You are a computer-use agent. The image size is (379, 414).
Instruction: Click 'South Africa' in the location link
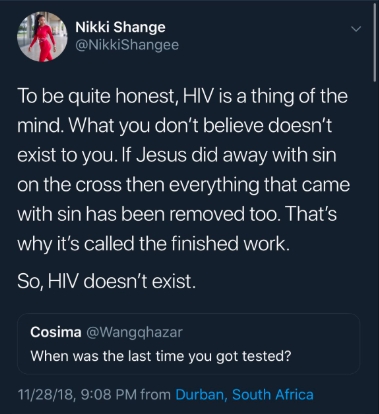coord(273,395)
